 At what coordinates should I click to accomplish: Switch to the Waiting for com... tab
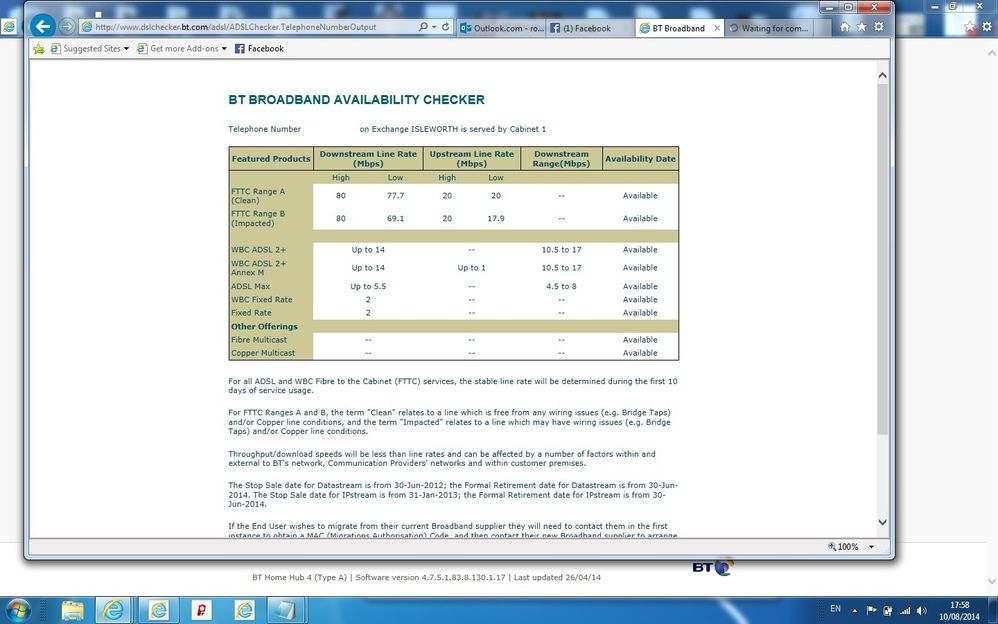point(769,28)
